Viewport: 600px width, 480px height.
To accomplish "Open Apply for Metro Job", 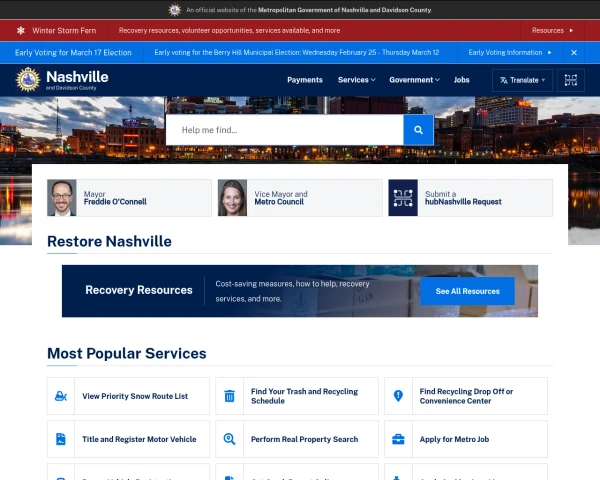I will tap(466, 439).
